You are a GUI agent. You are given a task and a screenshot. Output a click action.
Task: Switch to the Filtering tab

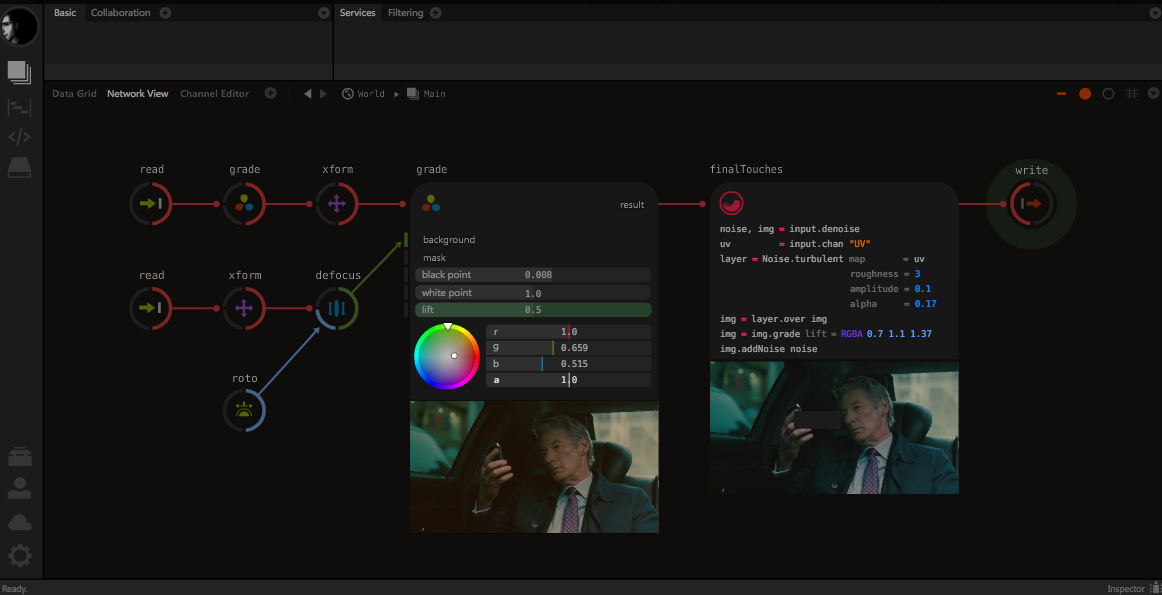pos(405,13)
